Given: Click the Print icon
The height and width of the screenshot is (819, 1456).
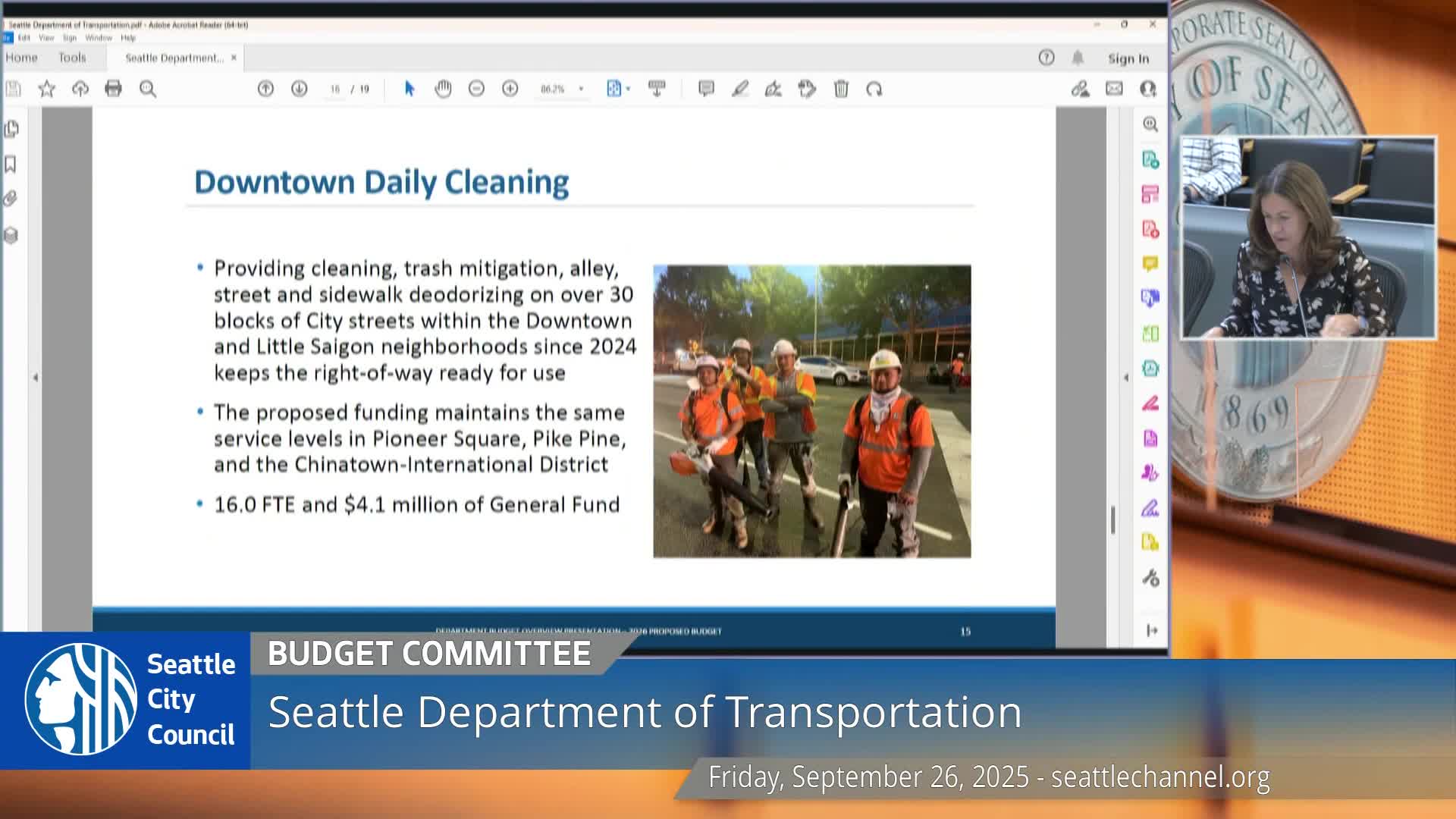Looking at the screenshot, I should point(112,89).
